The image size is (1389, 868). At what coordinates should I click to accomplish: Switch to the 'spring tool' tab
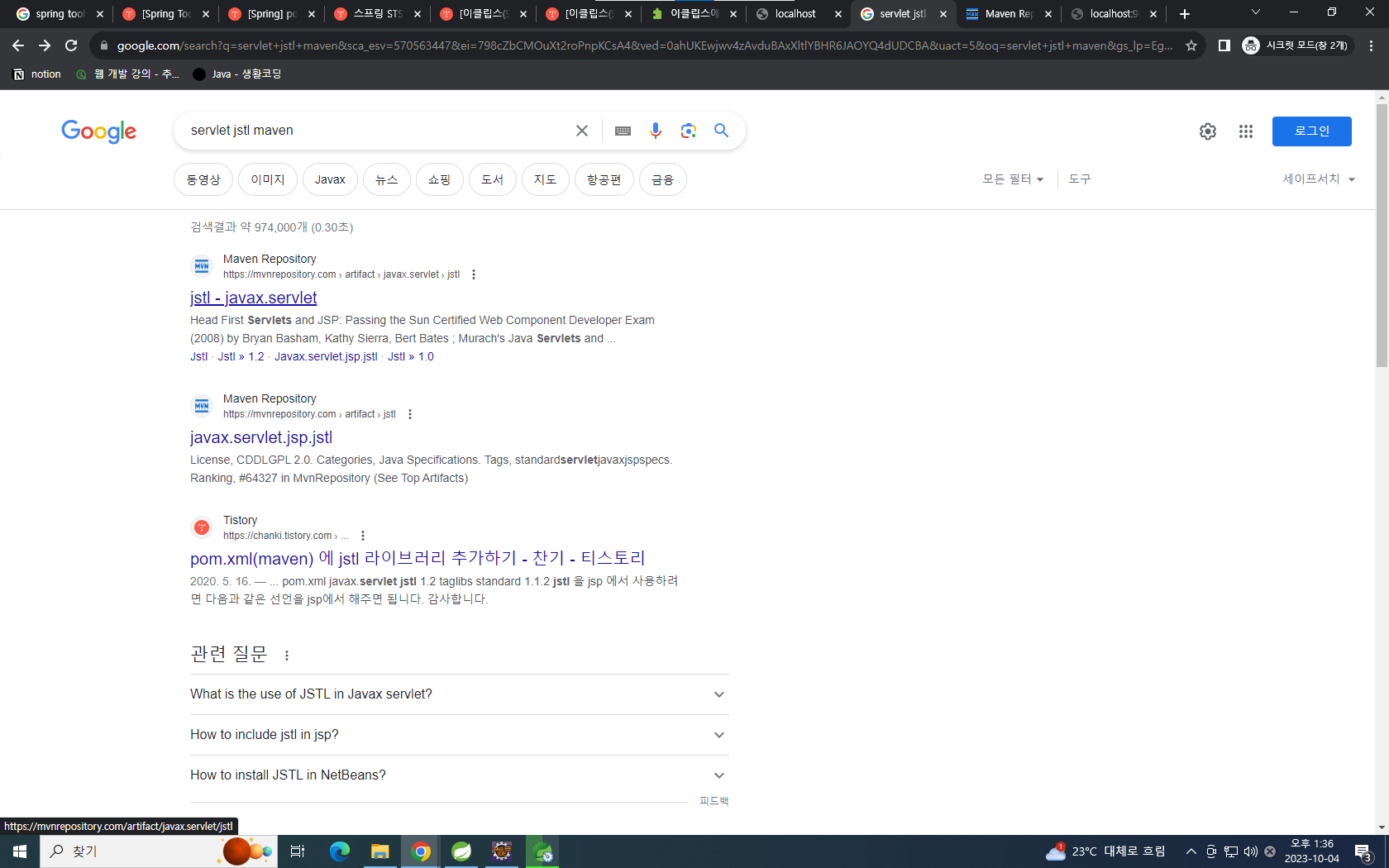click(x=60, y=14)
